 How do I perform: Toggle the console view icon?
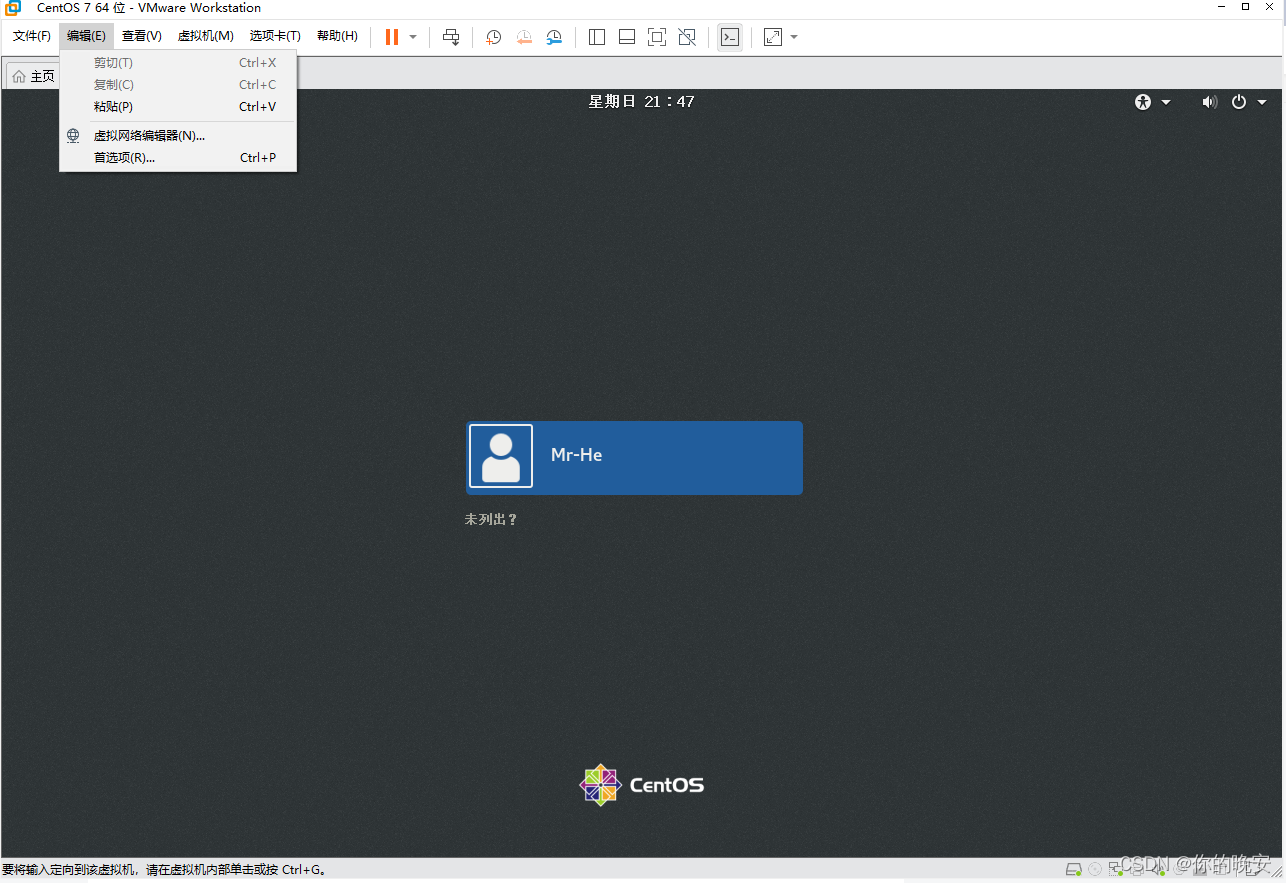pyautogui.click(x=730, y=37)
